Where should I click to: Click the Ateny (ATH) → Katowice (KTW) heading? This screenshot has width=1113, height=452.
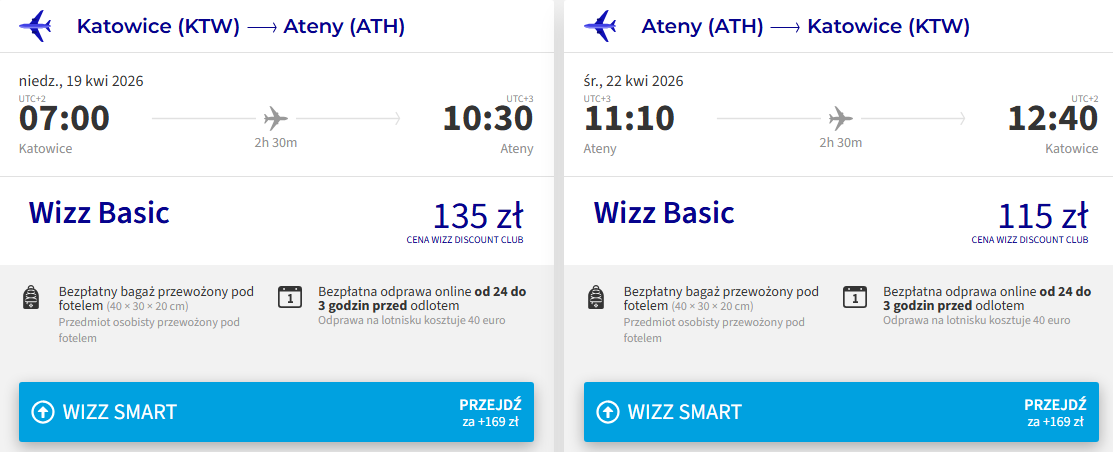pyautogui.click(x=805, y=27)
